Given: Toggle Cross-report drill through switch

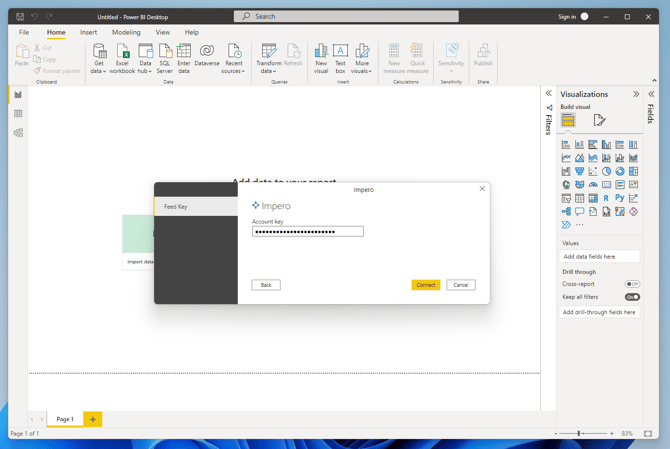Looking at the screenshot, I should [x=632, y=284].
